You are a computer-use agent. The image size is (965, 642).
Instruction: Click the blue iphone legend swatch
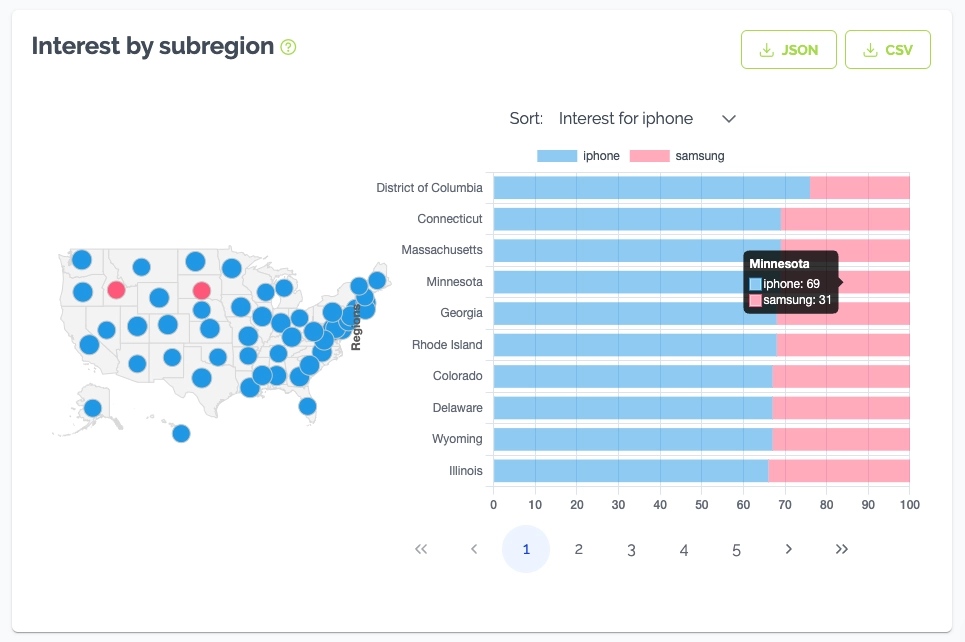(557, 156)
